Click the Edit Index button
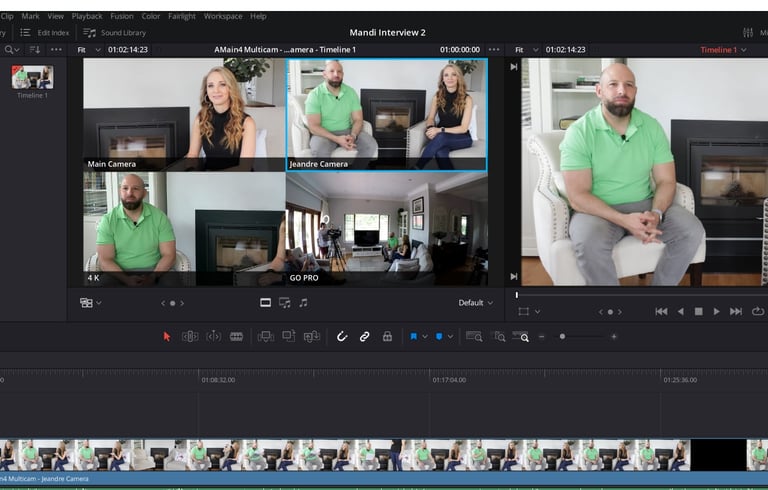Screen dimensions: 768x490 point(45,33)
